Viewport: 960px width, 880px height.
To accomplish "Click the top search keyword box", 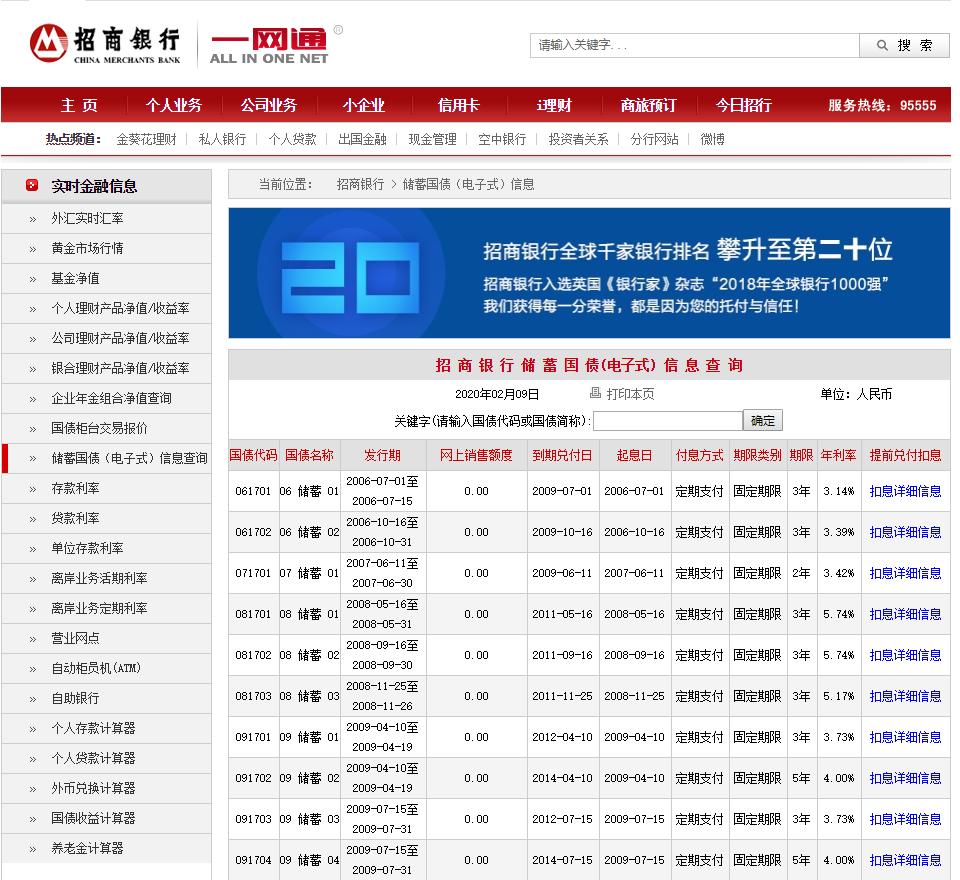I will coord(695,45).
